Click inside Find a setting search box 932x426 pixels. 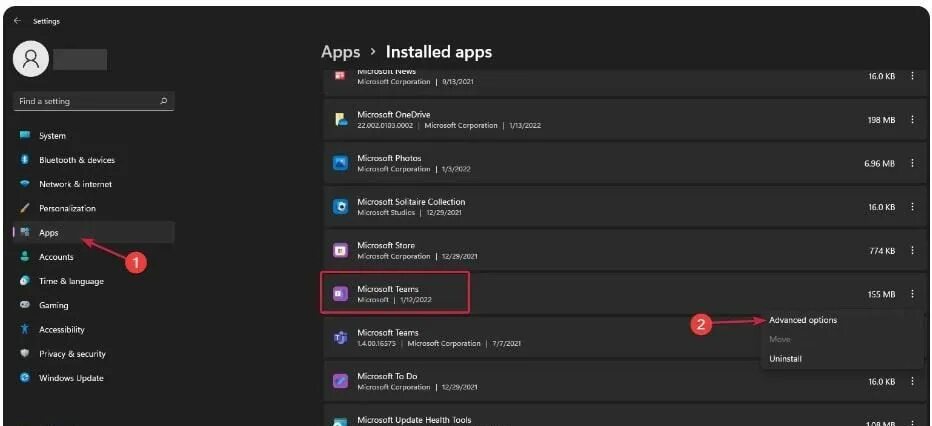tap(94, 102)
